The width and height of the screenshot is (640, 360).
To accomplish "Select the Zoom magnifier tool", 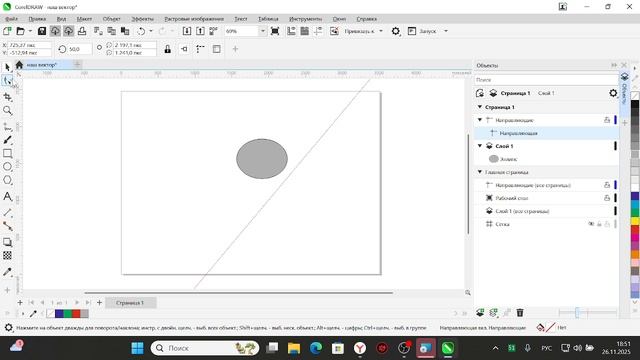I will 7,110.
